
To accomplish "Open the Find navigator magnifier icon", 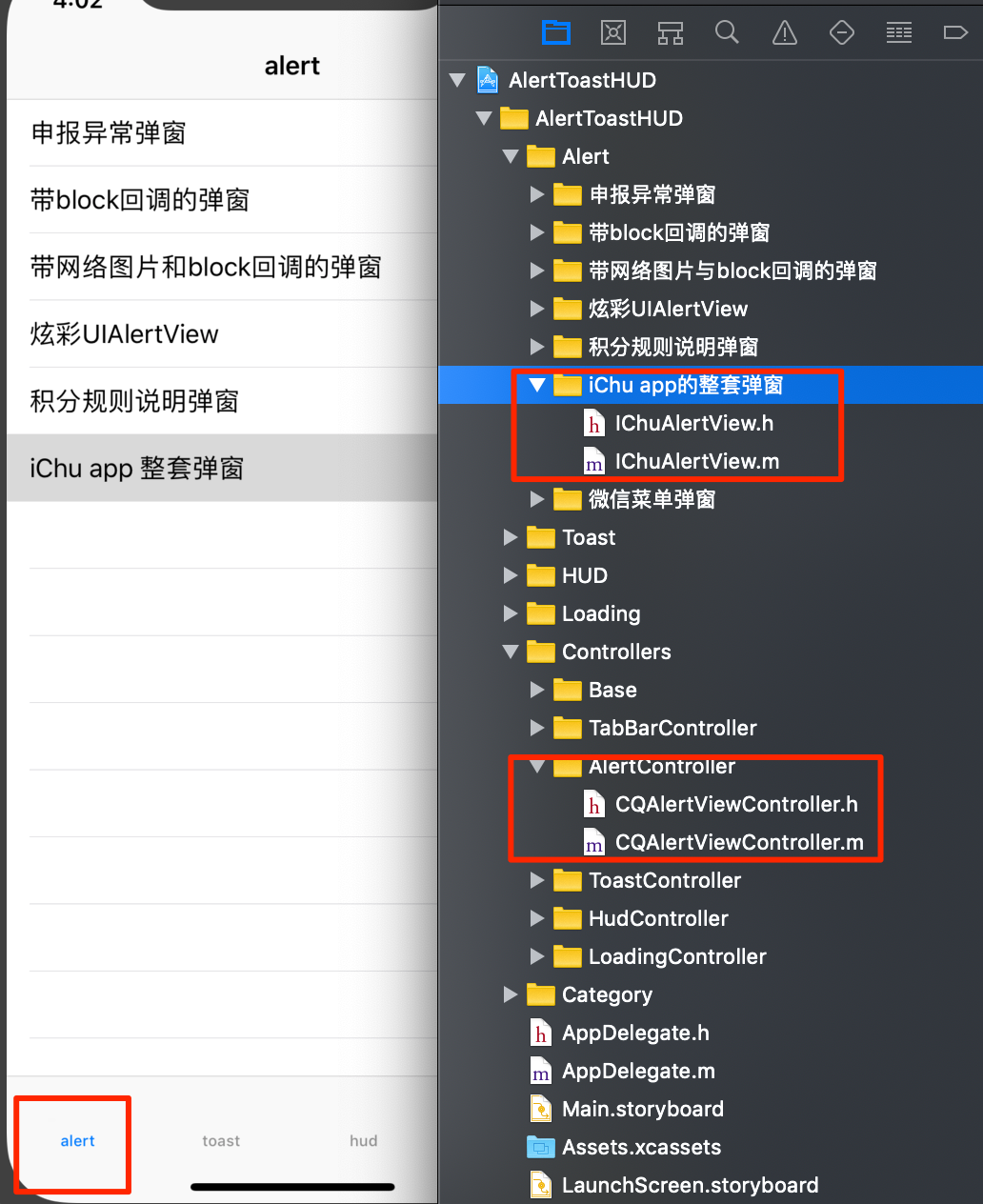I will click(727, 33).
